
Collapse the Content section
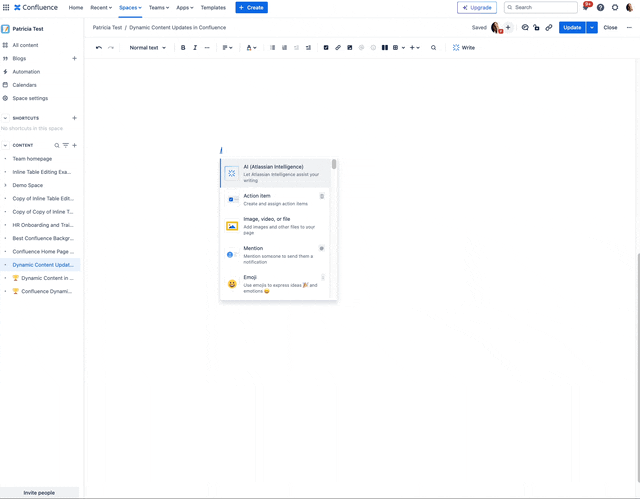5,145
